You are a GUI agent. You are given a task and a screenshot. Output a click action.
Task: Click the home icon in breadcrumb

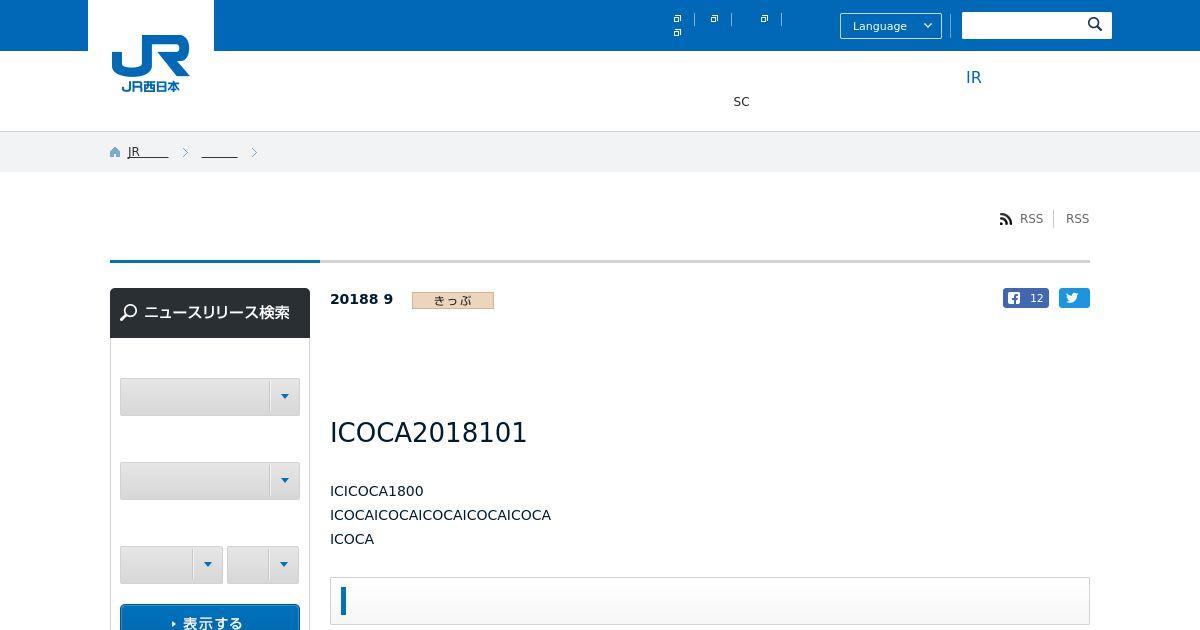pyautogui.click(x=115, y=152)
